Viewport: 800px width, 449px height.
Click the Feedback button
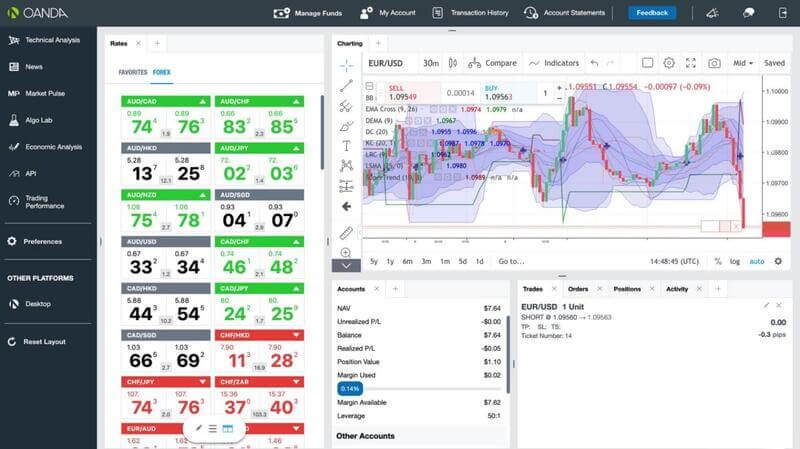coord(652,13)
